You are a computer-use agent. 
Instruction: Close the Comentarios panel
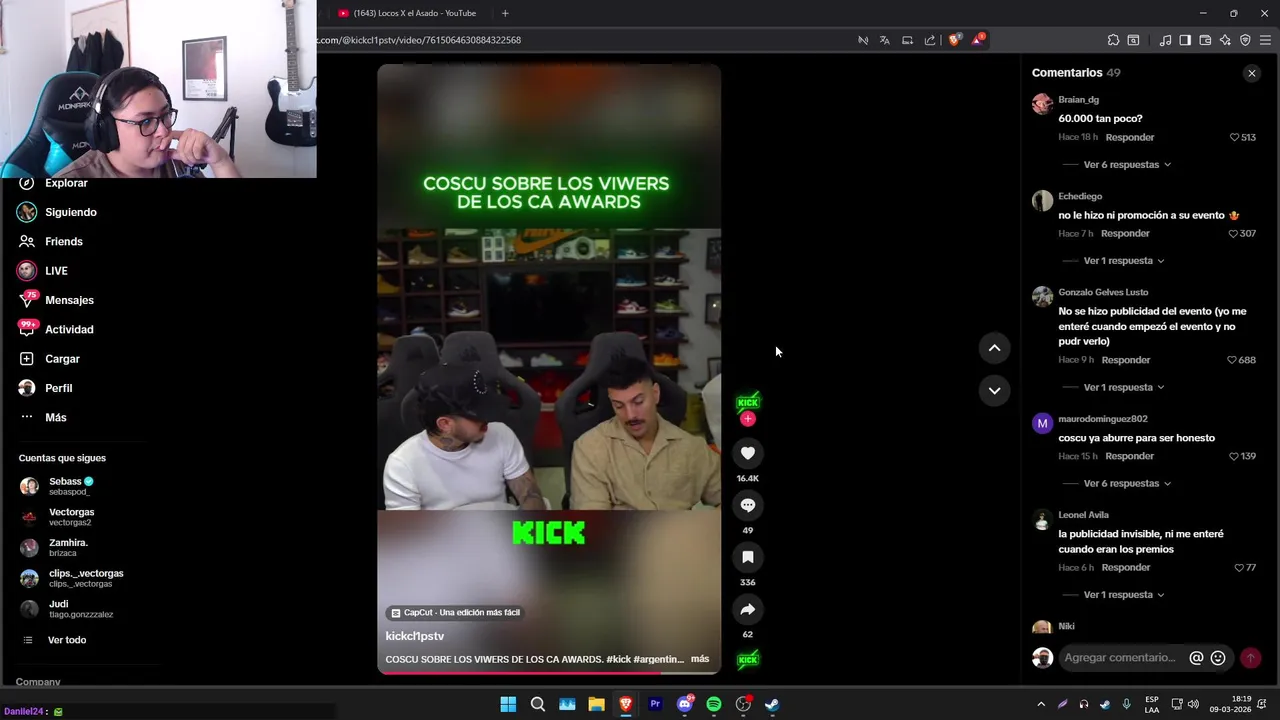click(1251, 73)
